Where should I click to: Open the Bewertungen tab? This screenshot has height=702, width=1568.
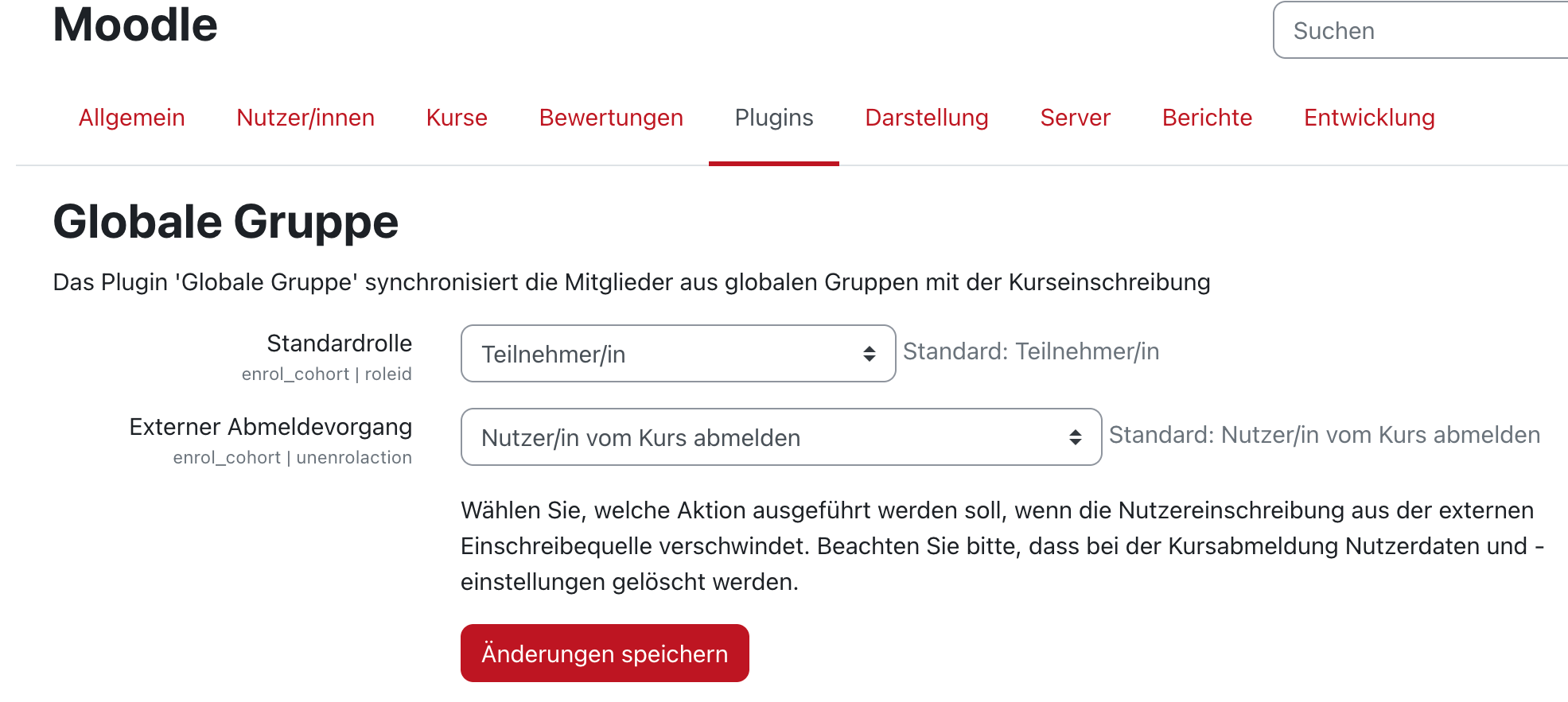click(611, 118)
